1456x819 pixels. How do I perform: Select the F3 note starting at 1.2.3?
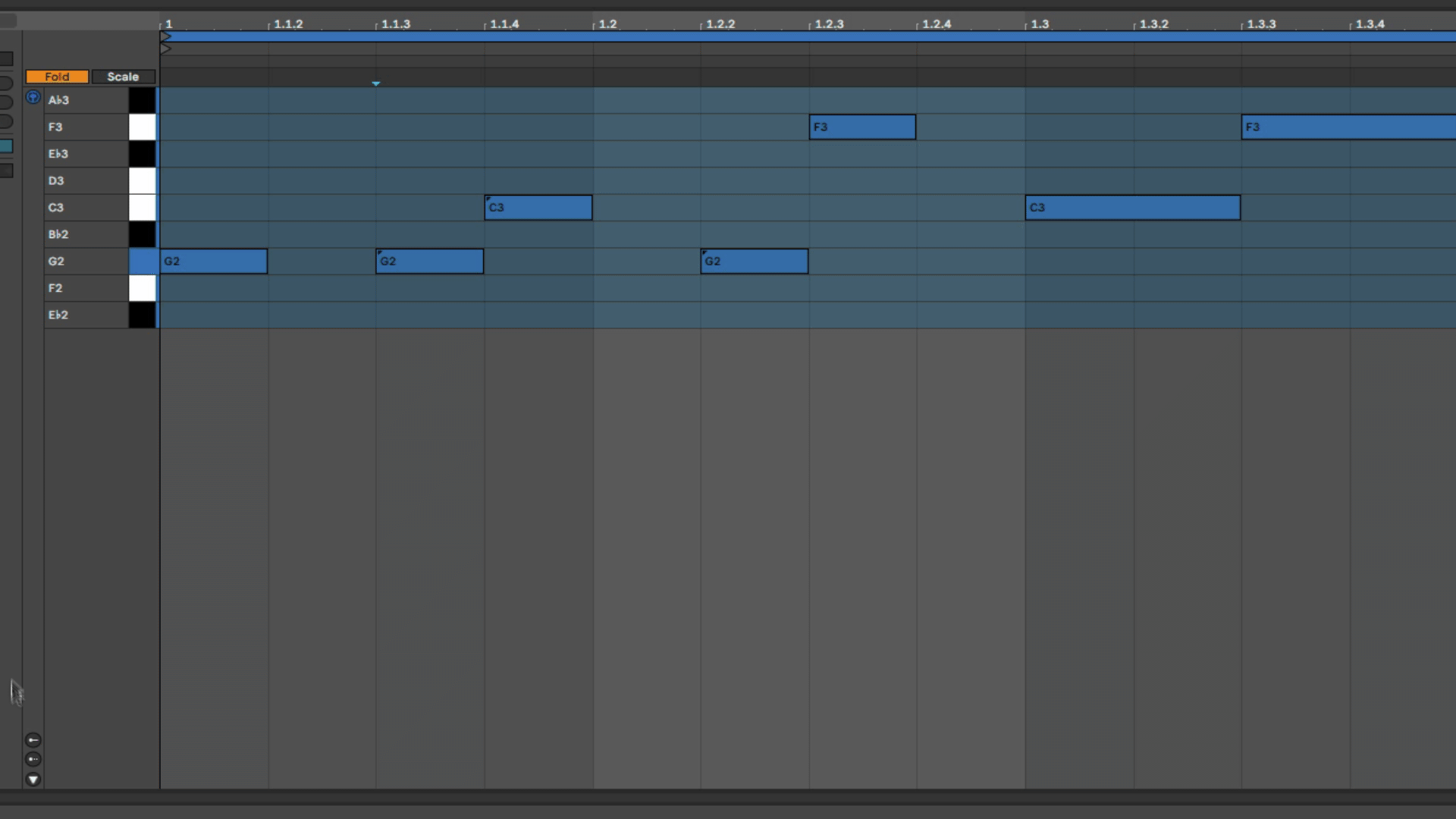pos(863,127)
